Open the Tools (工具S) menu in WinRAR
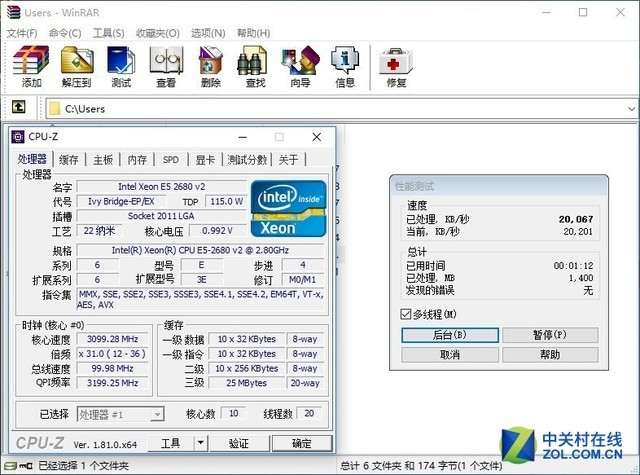 109,33
